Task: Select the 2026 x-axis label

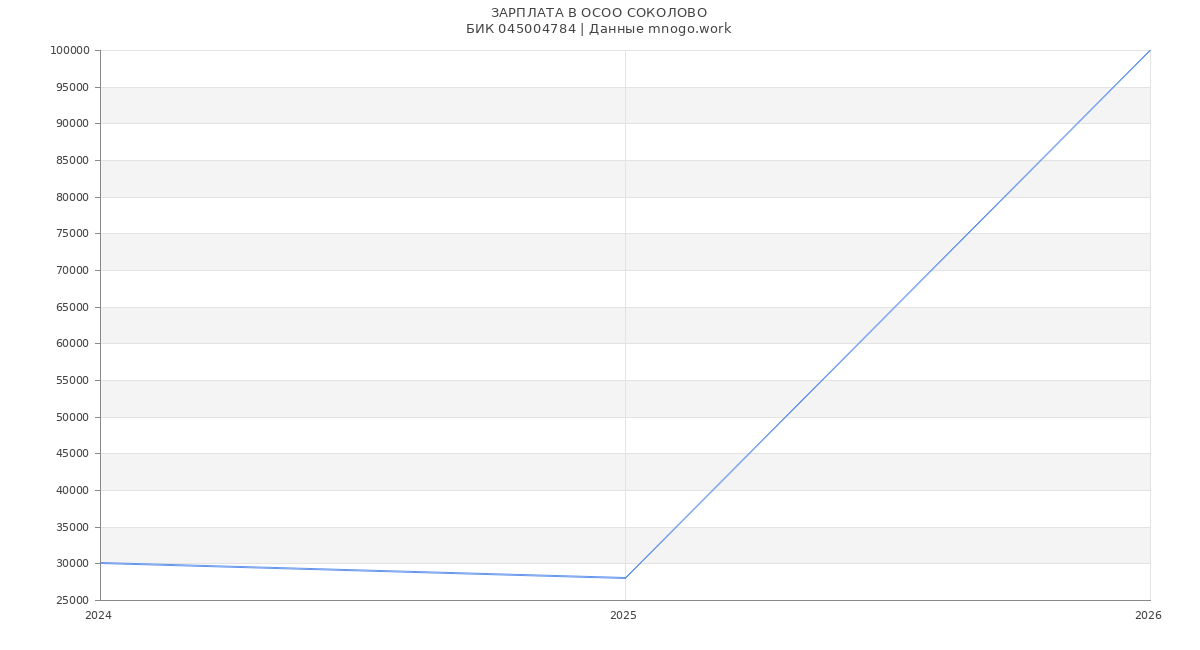Action: click(x=1148, y=616)
